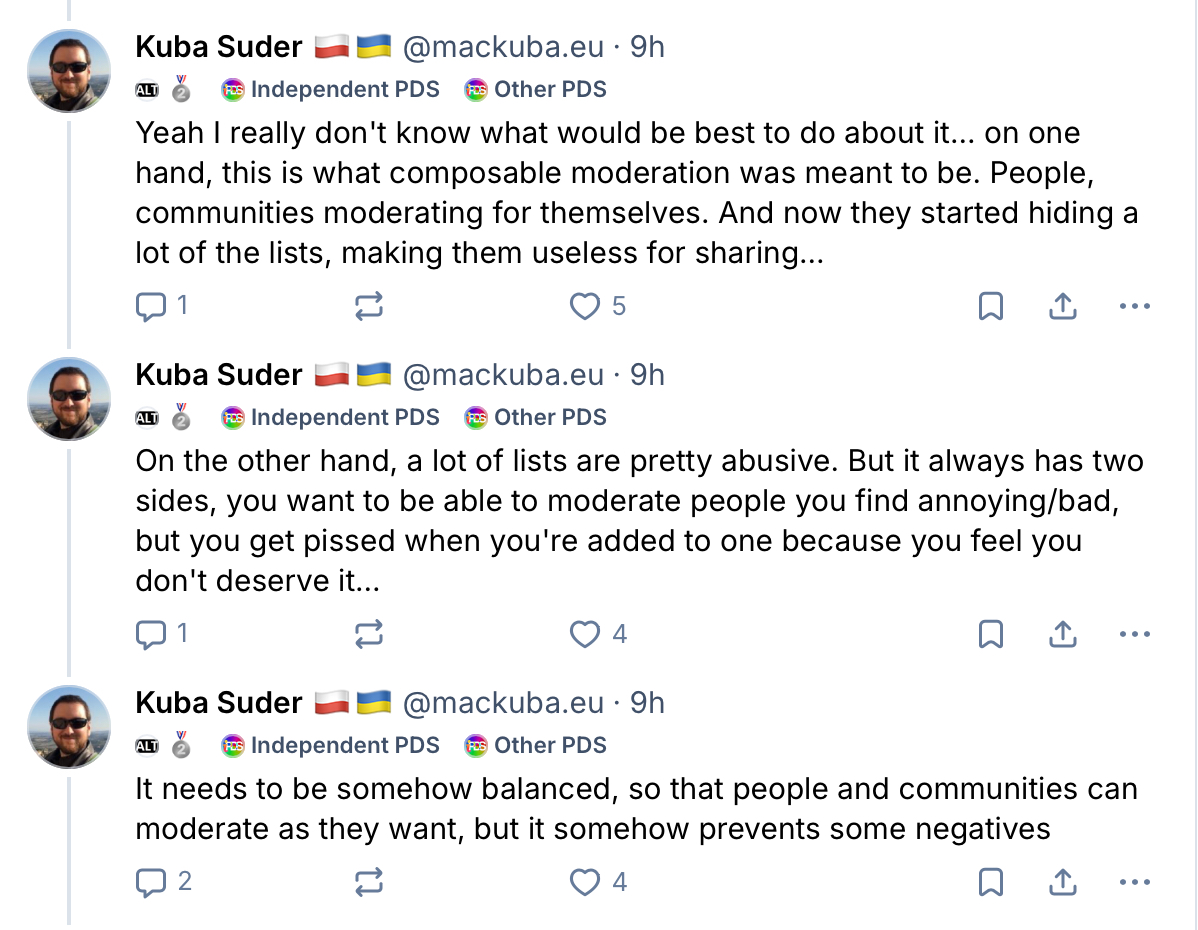
Task: Like the post about hiding lists
Action: [x=584, y=306]
